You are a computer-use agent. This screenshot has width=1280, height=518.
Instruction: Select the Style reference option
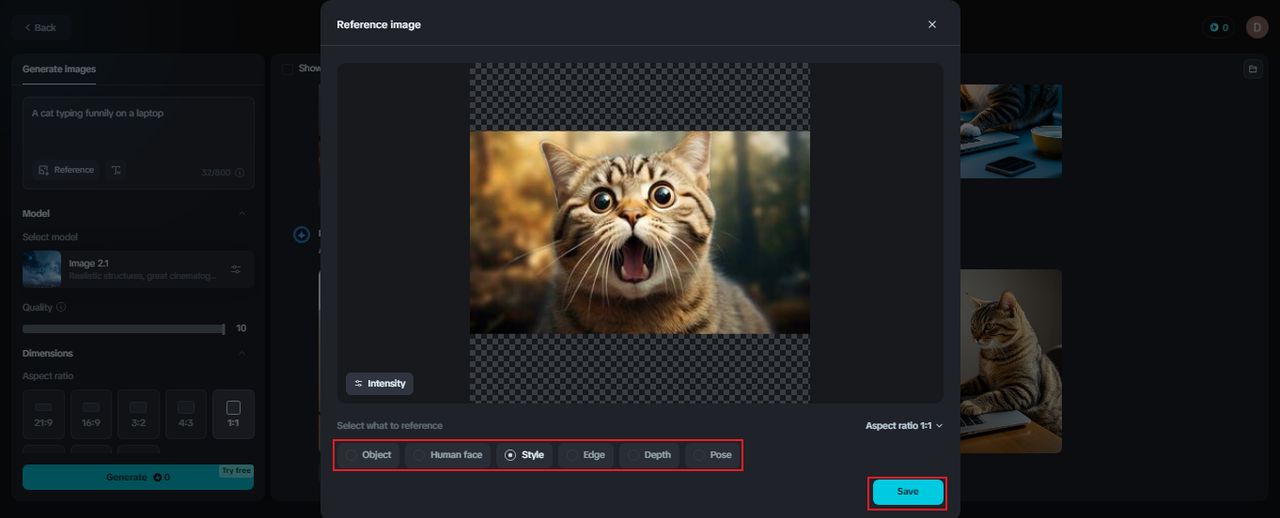point(524,455)
